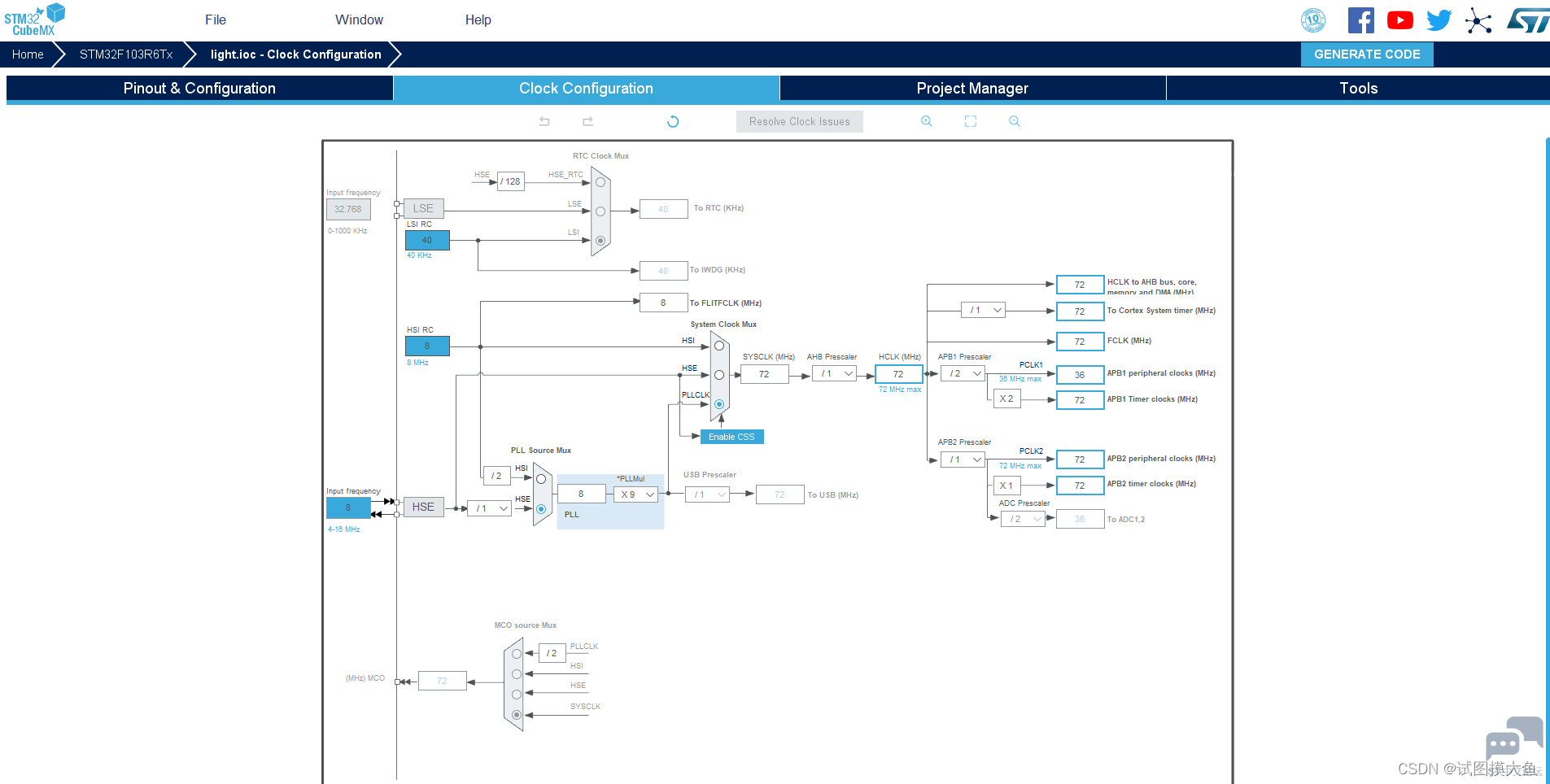Open the ADC Prescaler dropdown
The height and width of the screenshot is (784, 1550).
tap(1024, 519)
